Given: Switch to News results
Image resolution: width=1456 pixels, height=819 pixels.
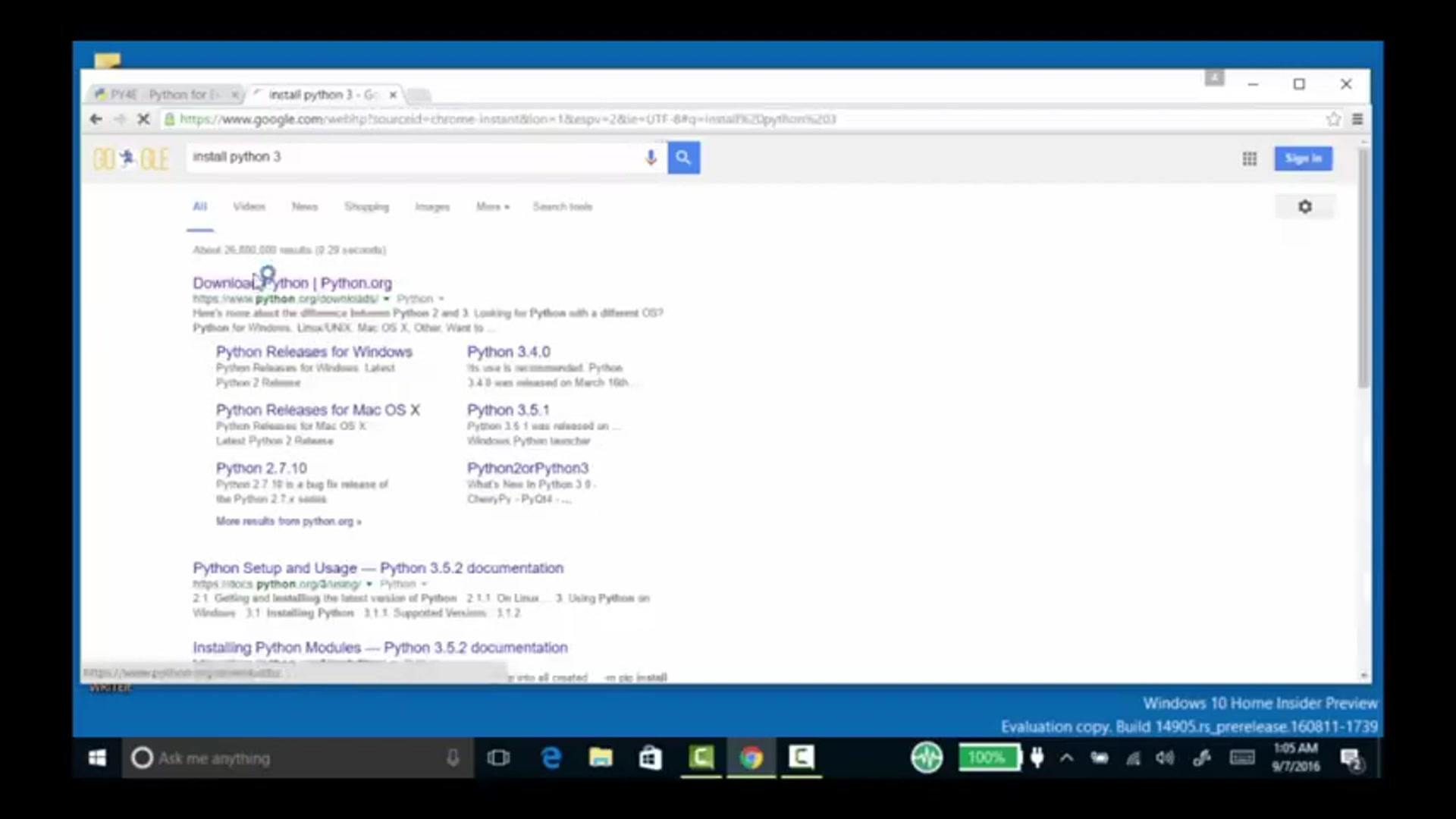Looking at the screenshot, I should (x=305, y=206).
